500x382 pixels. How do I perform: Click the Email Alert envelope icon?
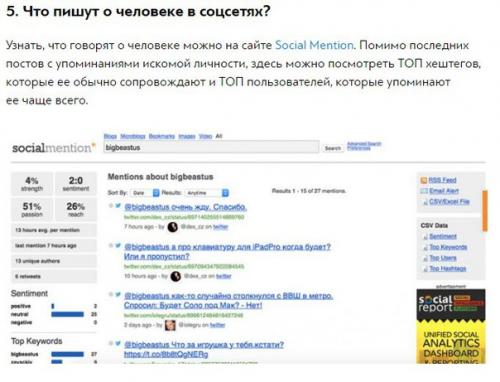click(424, 191)
